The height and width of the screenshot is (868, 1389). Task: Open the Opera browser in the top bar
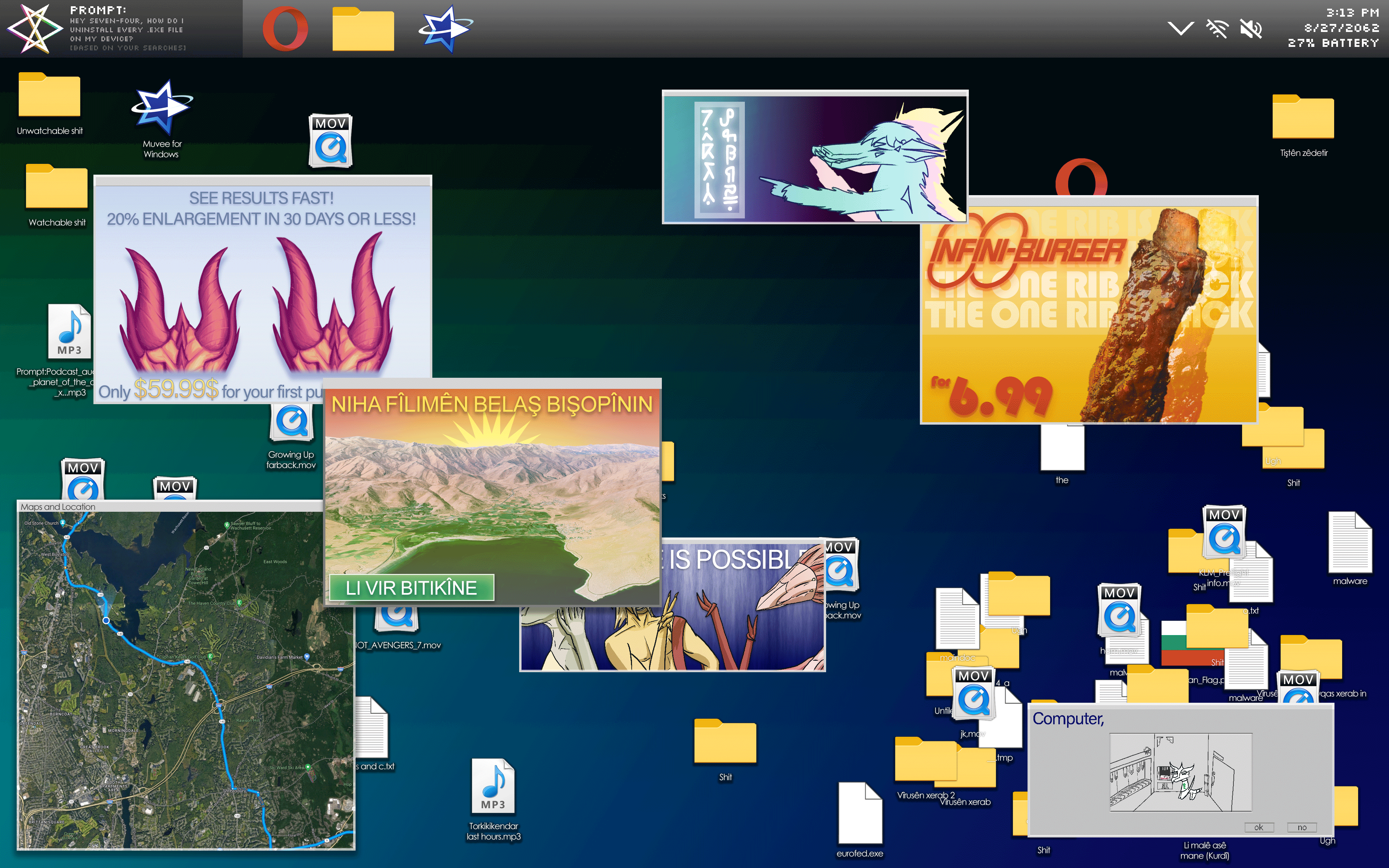285,29
